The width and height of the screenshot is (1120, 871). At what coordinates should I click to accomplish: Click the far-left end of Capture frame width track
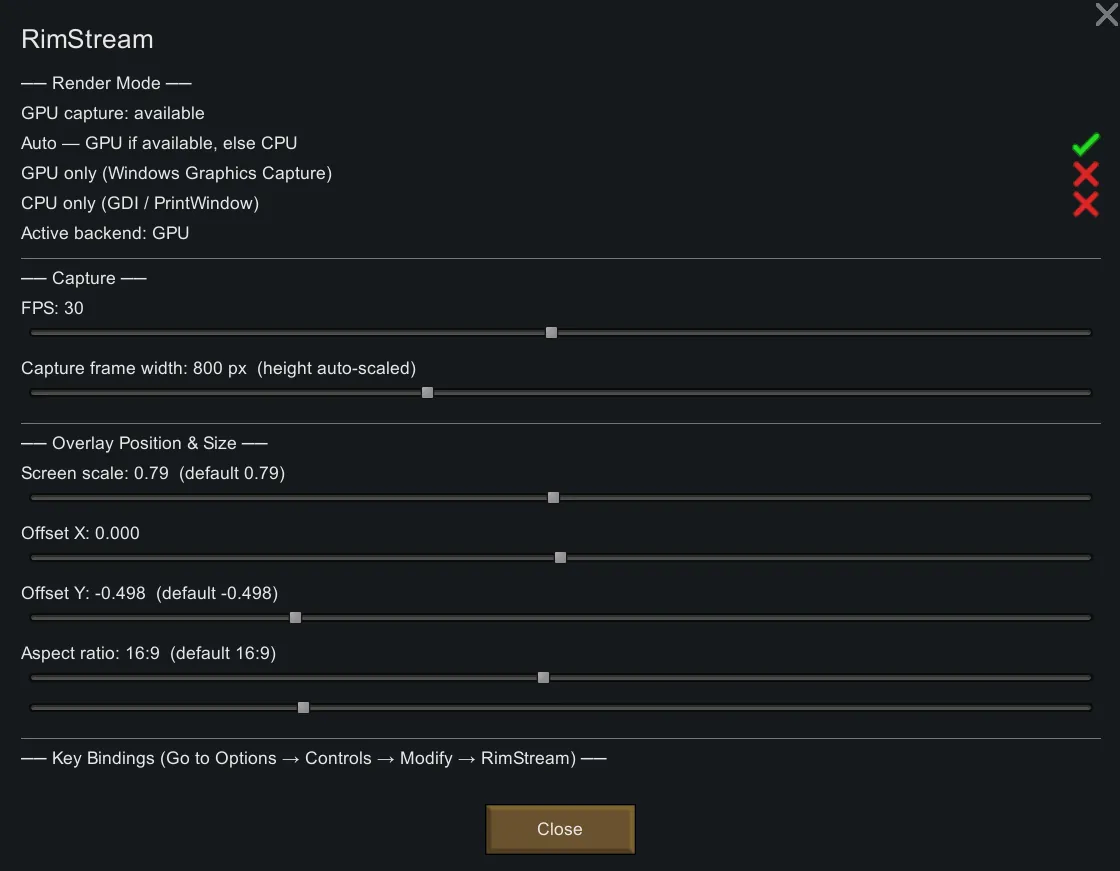(x=35, y=393)
